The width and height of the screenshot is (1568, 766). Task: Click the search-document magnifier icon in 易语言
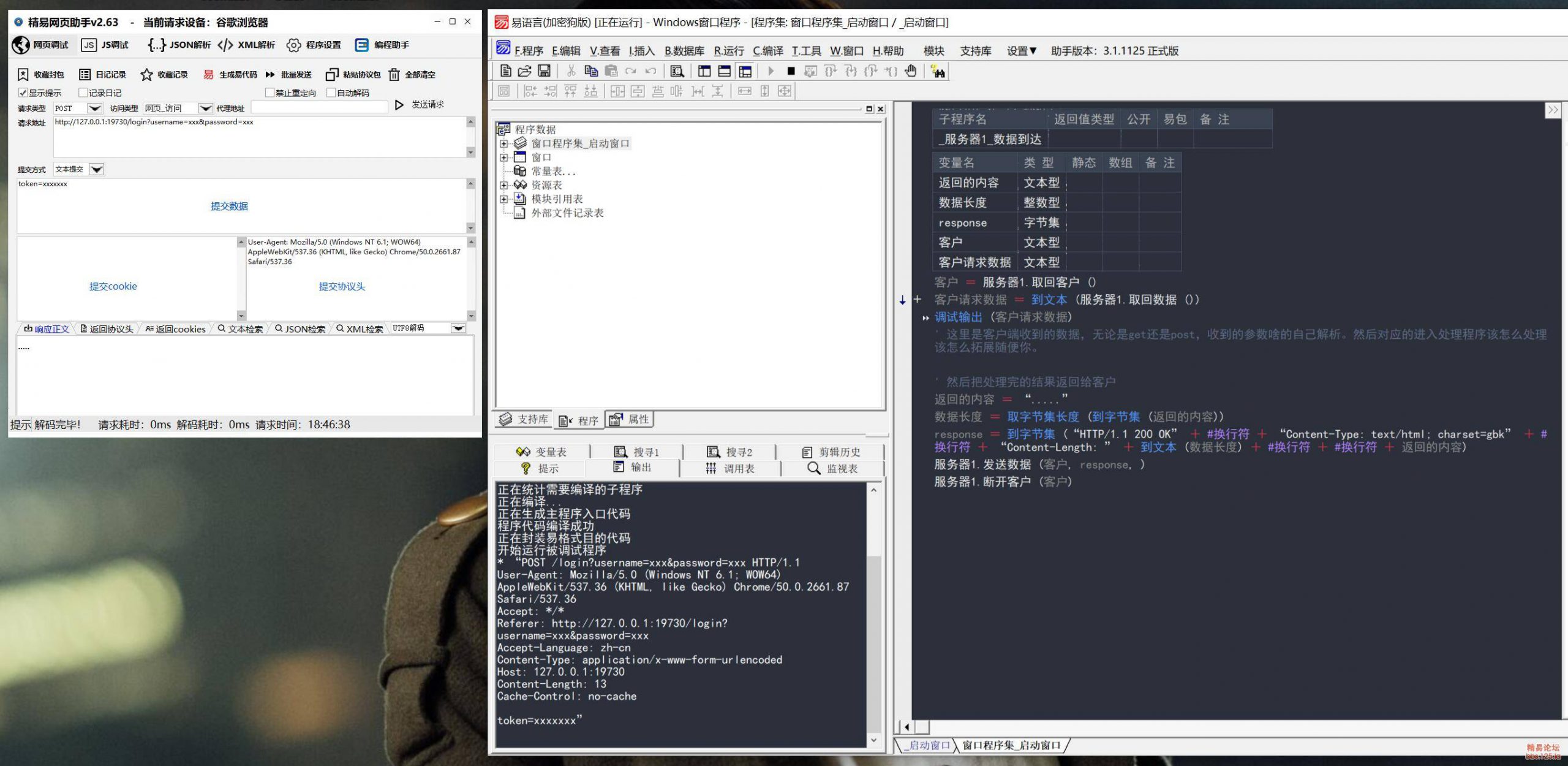[x=677, y=71]
